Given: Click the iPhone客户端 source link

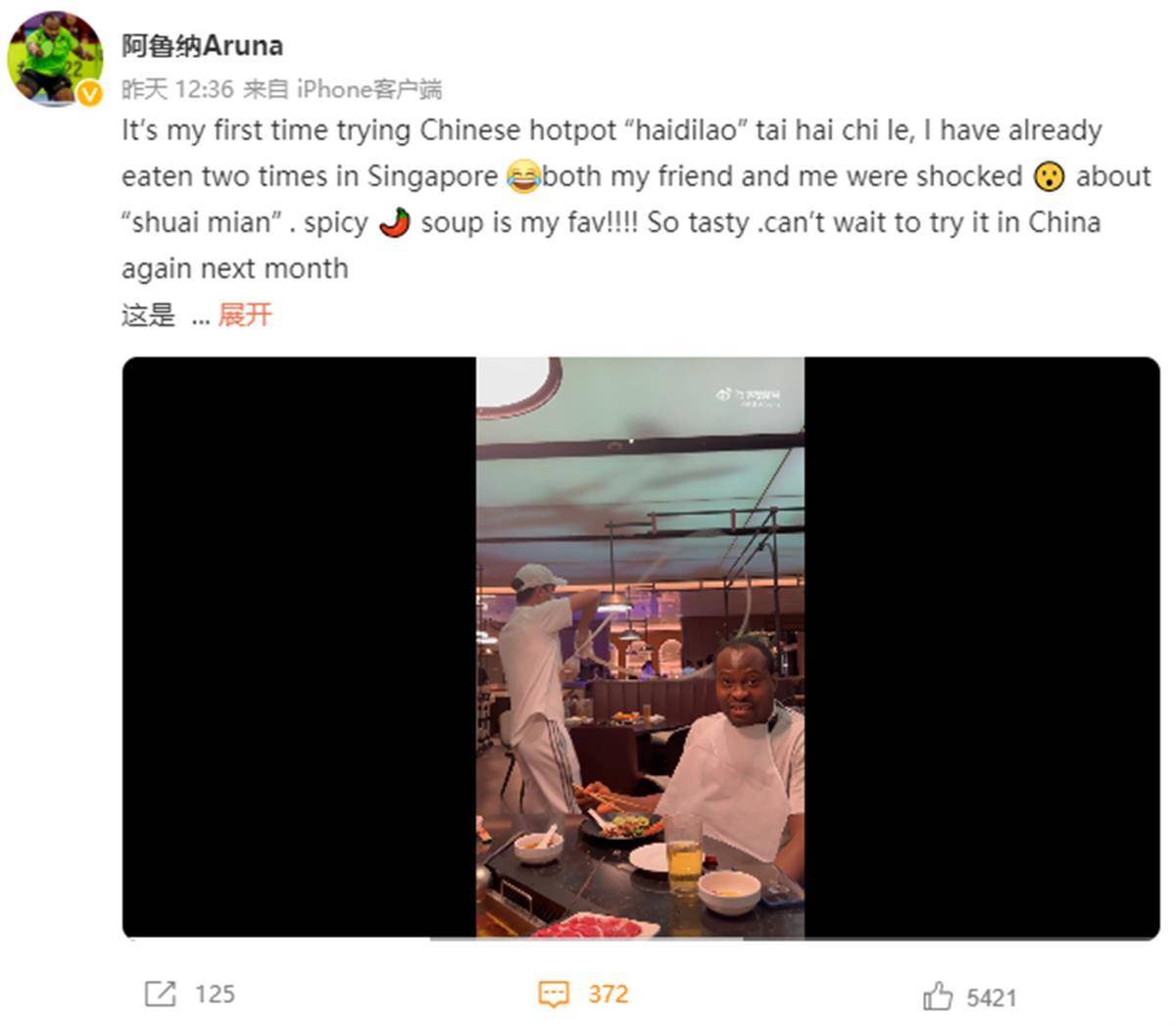Looking at the screenshot, I should coord(369,89).
